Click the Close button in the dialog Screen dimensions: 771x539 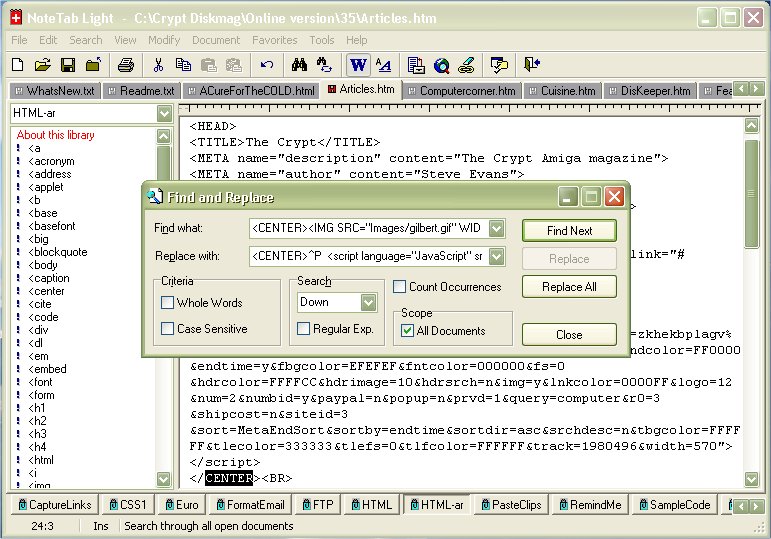(569, 334)
